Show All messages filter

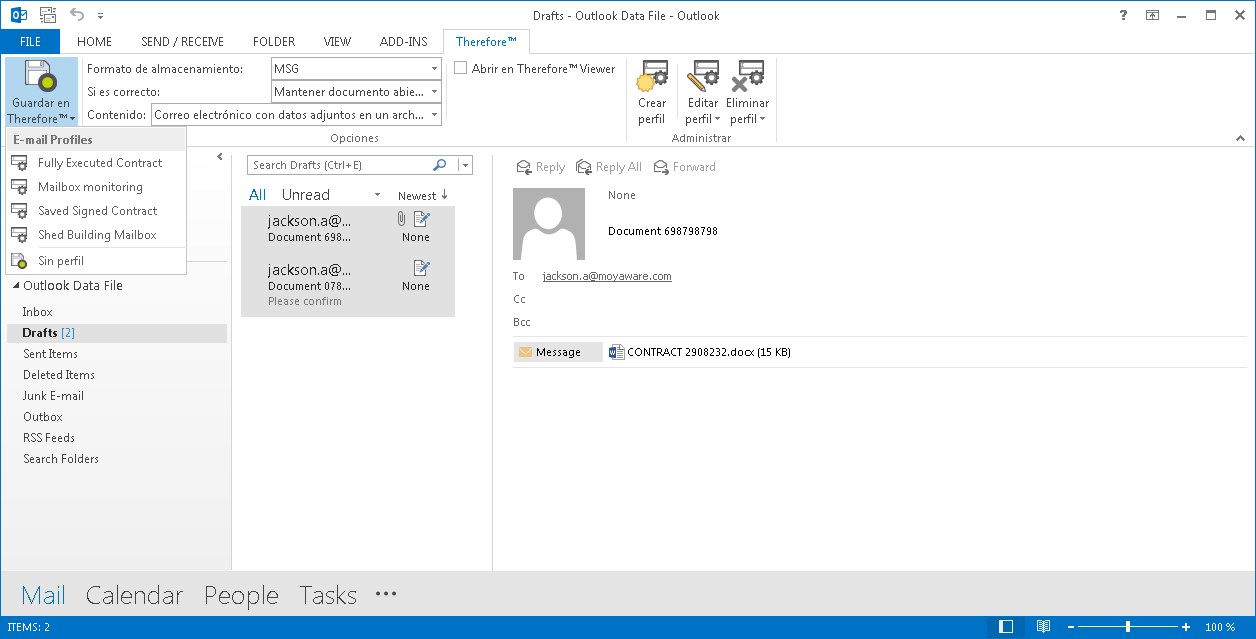258,195
